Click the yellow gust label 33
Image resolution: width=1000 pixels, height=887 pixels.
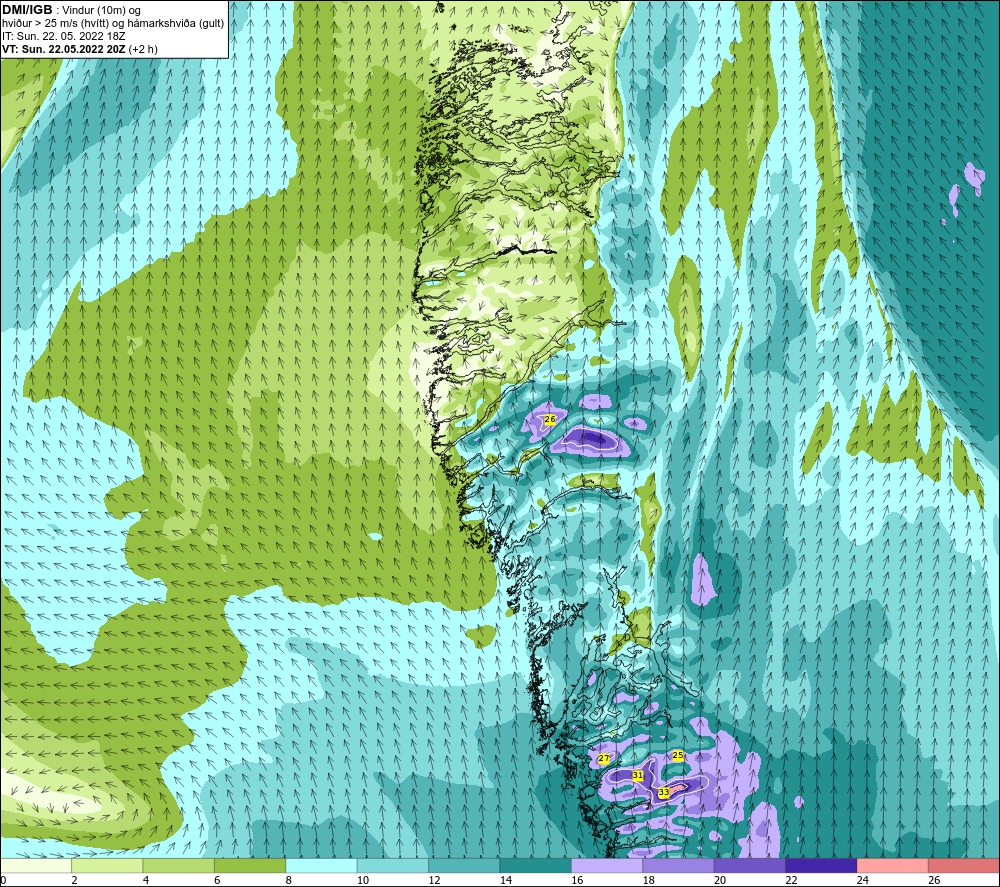pyautogui.click(x=664, y=792)
